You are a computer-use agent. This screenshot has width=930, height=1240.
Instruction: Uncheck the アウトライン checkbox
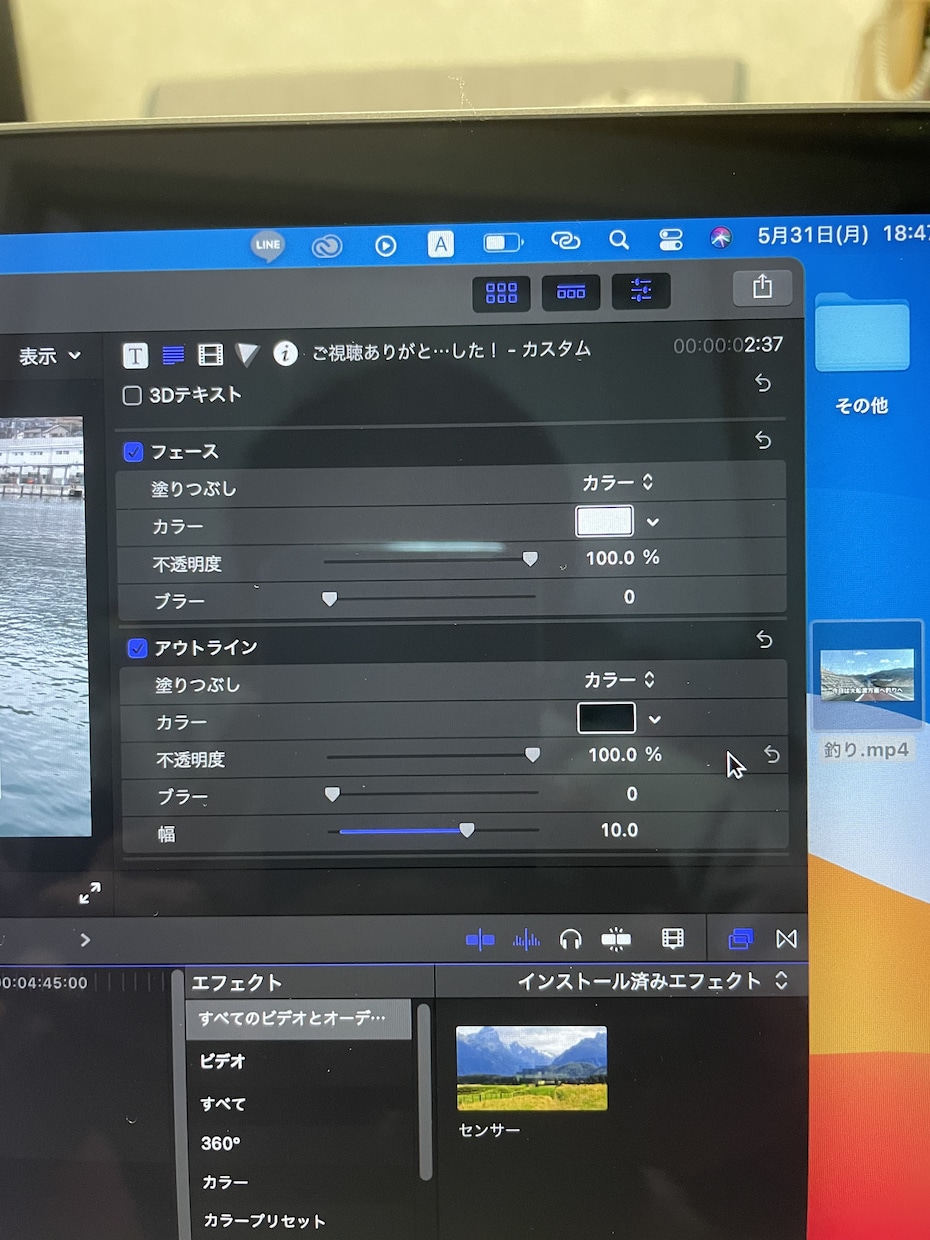tap(138, 648)
